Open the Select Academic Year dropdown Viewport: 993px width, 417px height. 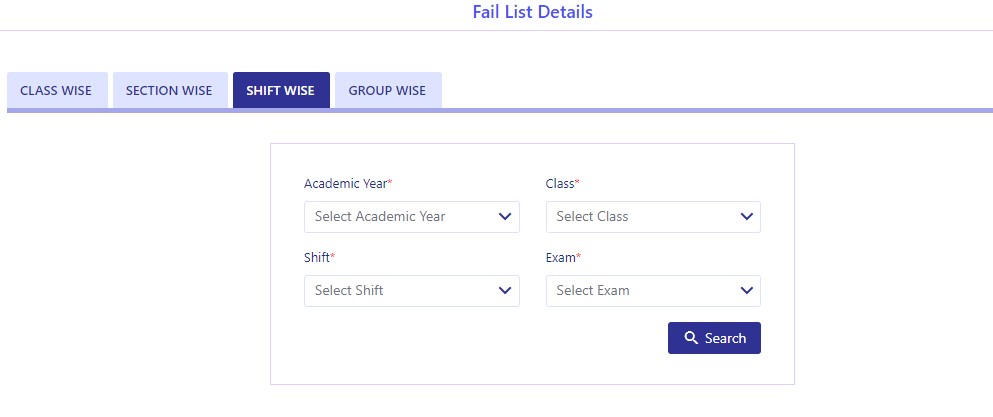point(412,217)
